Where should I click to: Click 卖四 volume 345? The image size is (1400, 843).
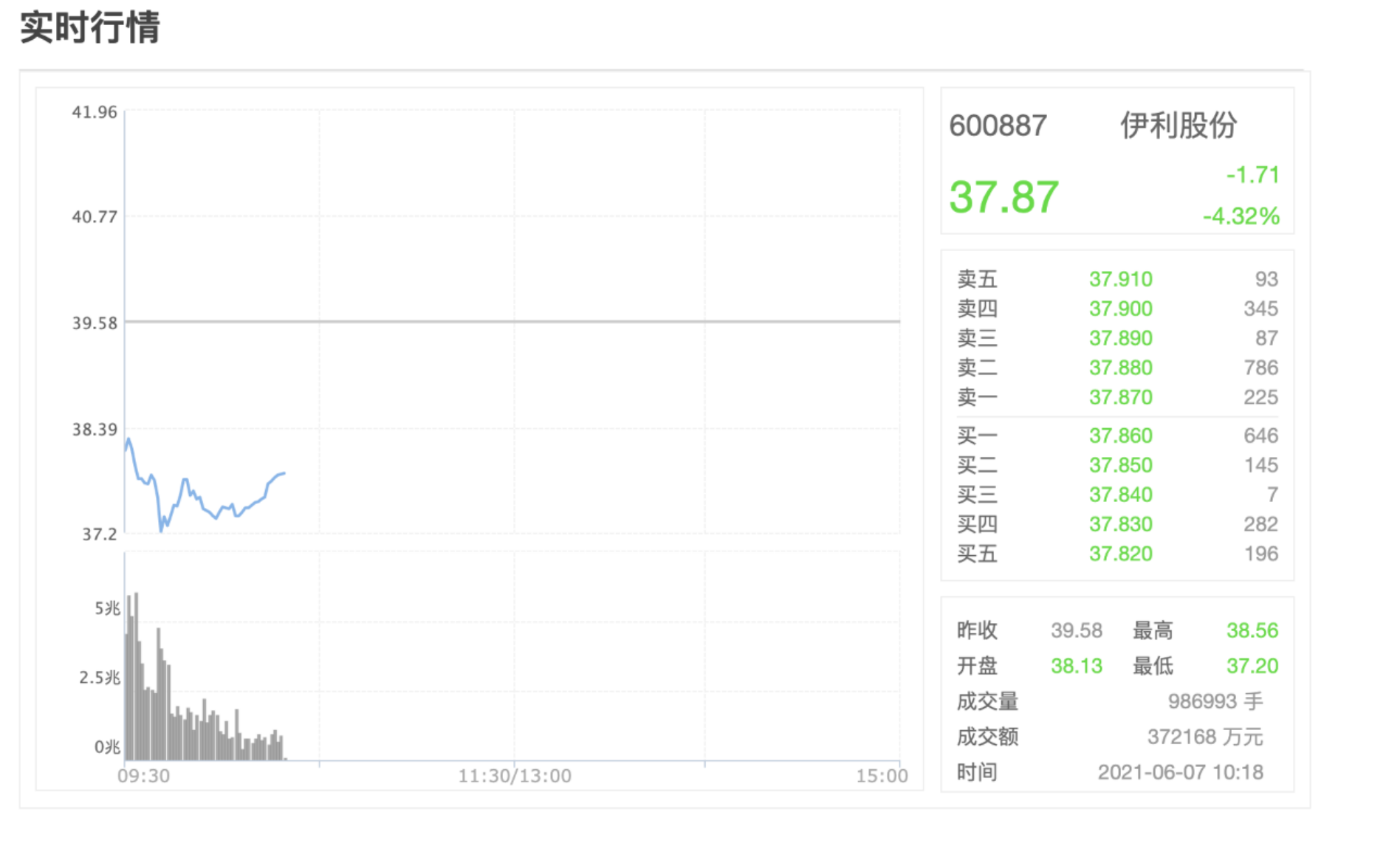1260,309
